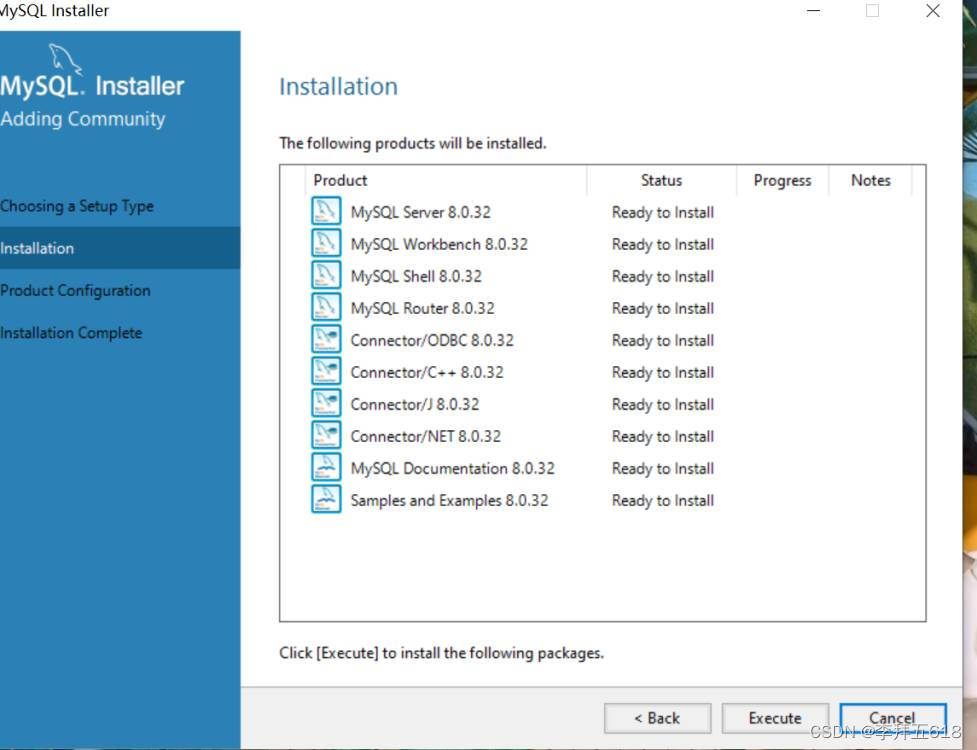The width and height of the screenshot is (977, 750).
Task: Go back with the < Back button
Action: [657, 718]
